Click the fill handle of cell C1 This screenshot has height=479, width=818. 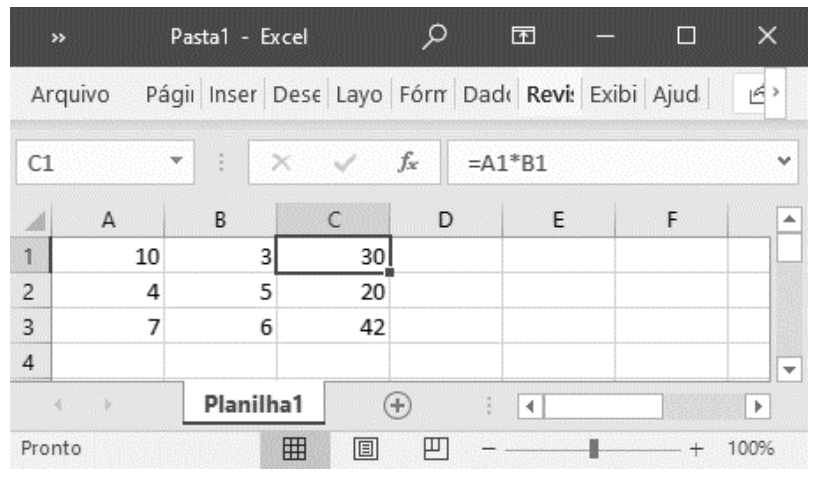click(x=390, y=272)
